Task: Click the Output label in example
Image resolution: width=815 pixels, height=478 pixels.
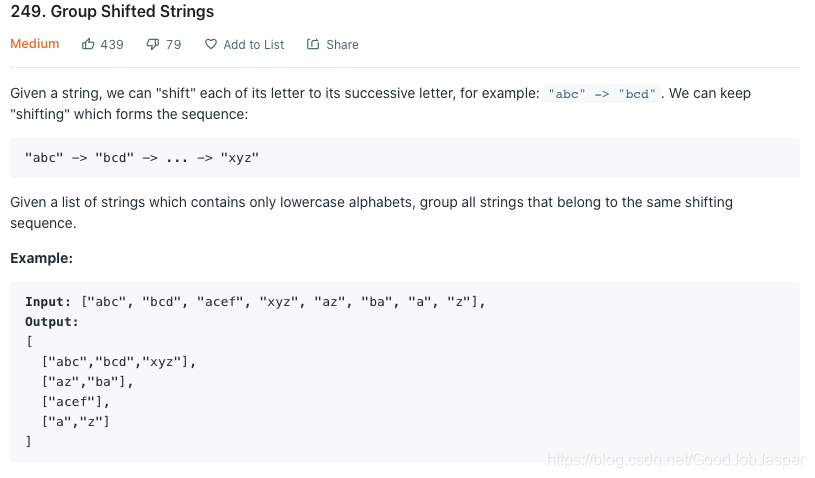Action: [52, 322]
